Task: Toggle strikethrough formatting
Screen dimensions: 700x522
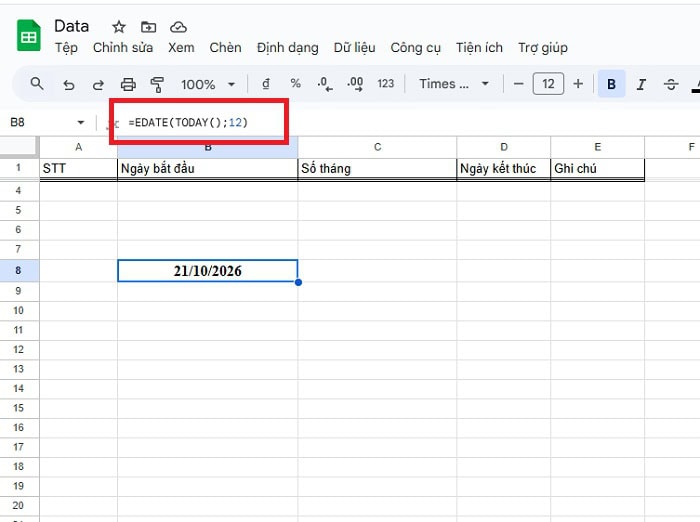Action: coord(671,84)
